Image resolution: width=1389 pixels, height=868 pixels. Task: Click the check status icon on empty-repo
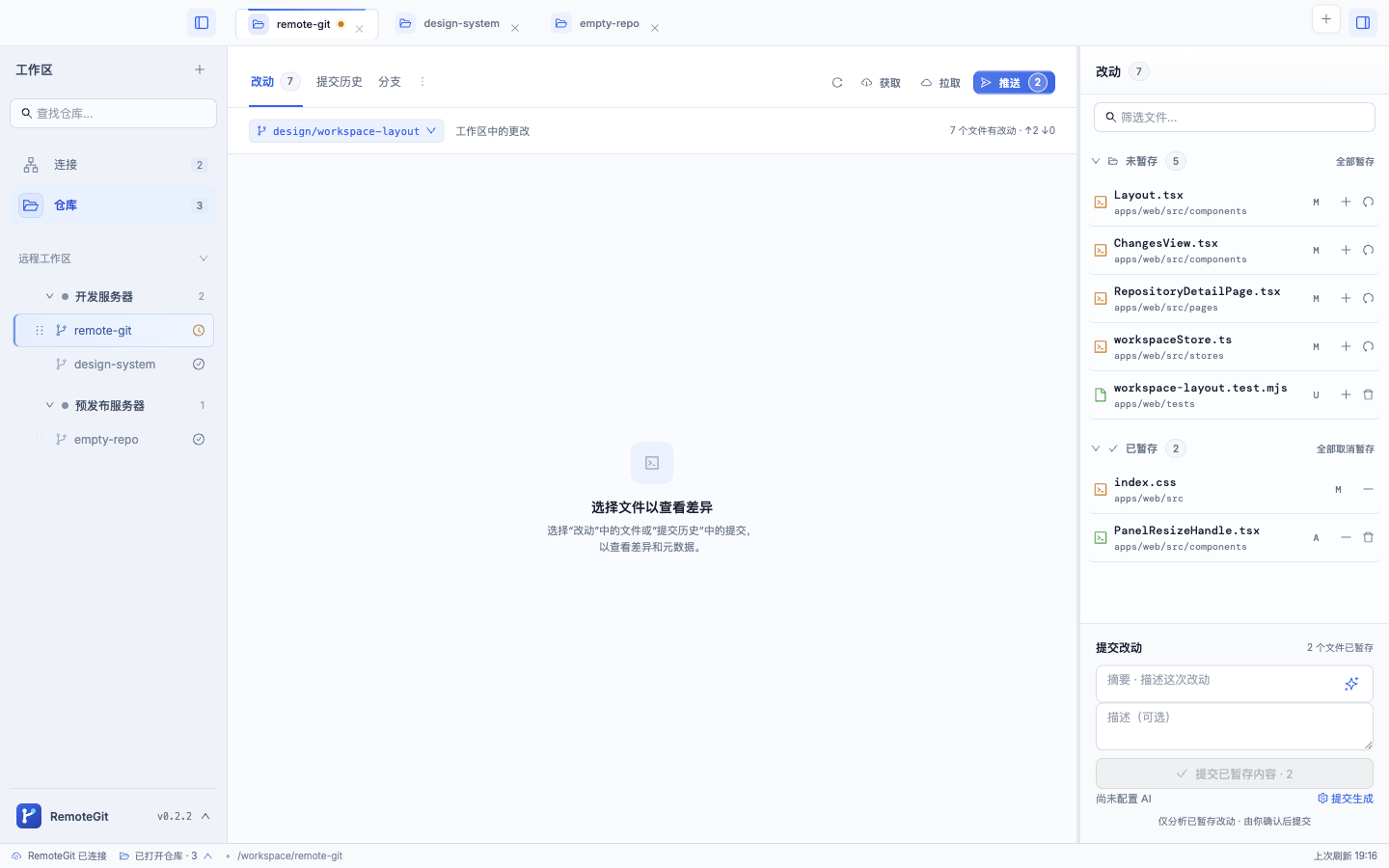(x=199, y=440)
